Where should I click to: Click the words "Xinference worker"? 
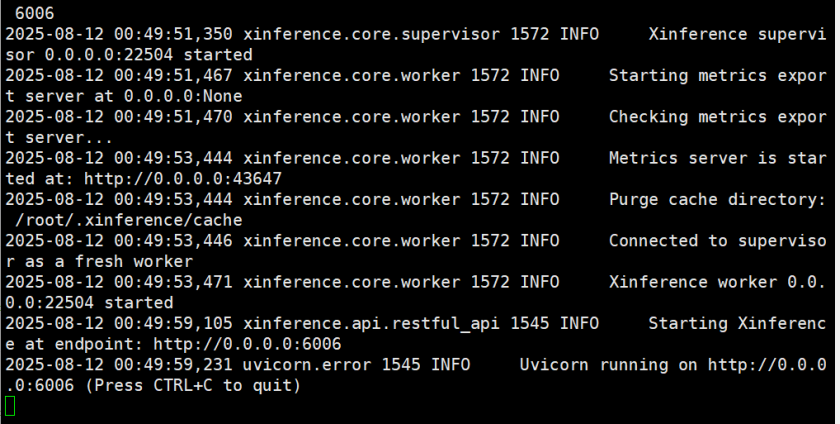[x=692, y=282]
